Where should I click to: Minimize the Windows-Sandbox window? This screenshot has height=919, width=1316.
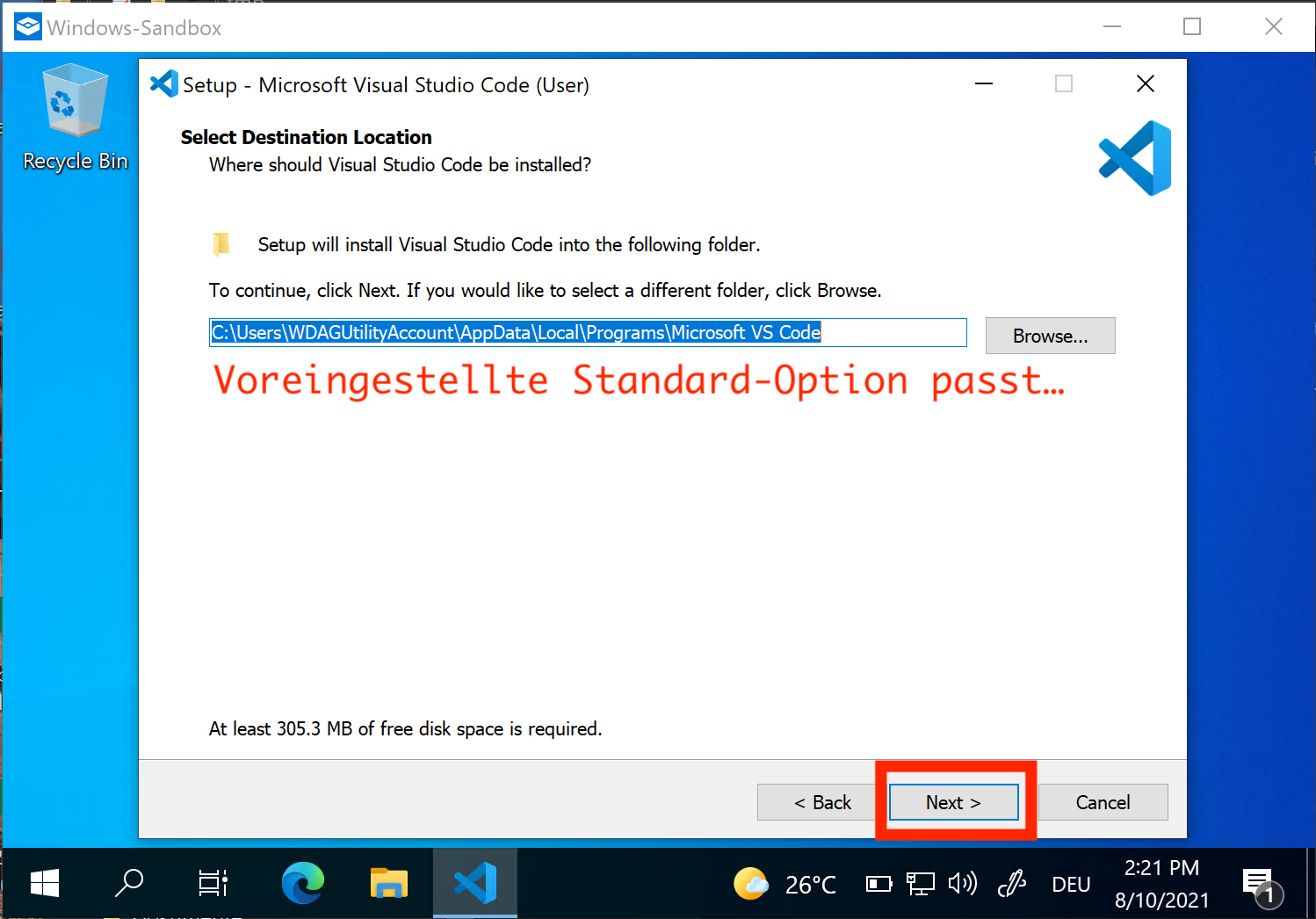1112,27
